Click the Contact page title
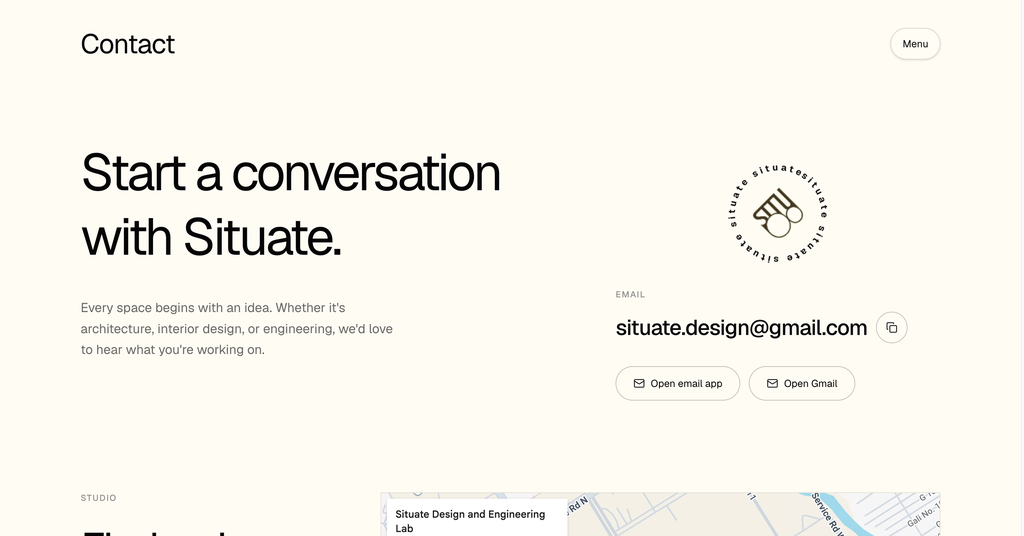The height and width of the screenshot is (536, 1024). 127,44
